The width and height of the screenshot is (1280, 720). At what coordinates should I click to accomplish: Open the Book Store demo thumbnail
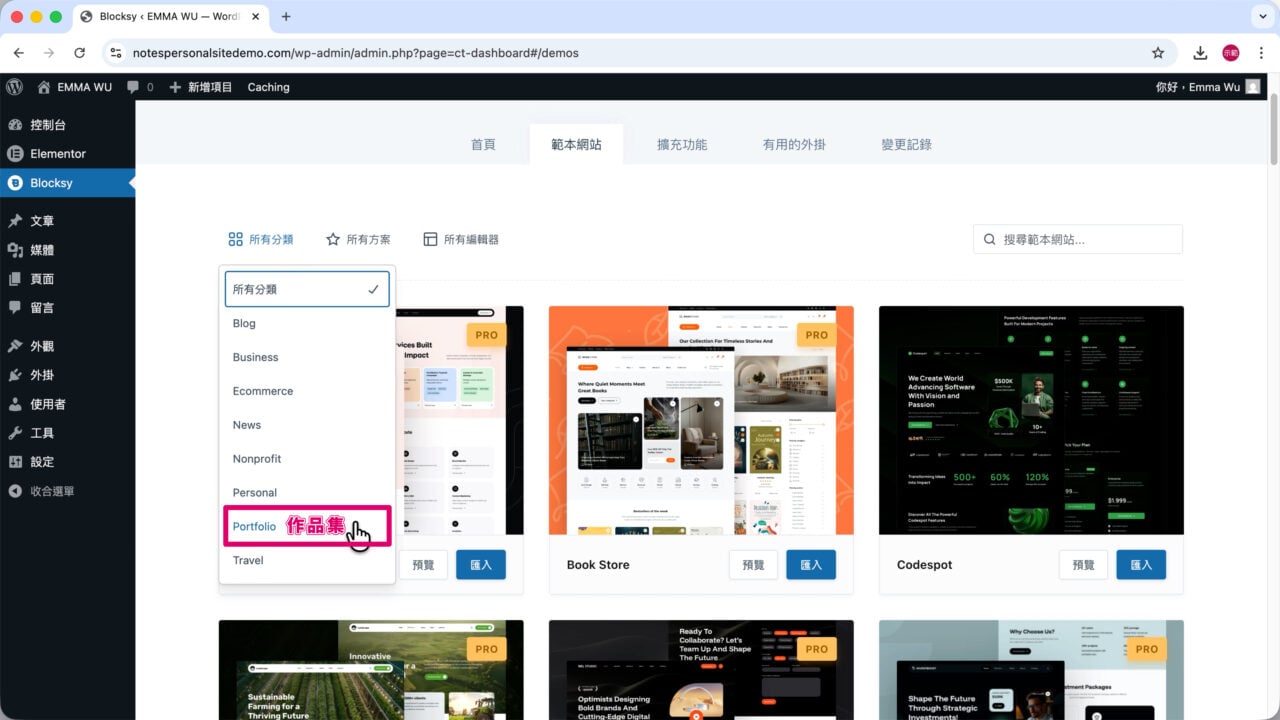(x=701, y=420)
